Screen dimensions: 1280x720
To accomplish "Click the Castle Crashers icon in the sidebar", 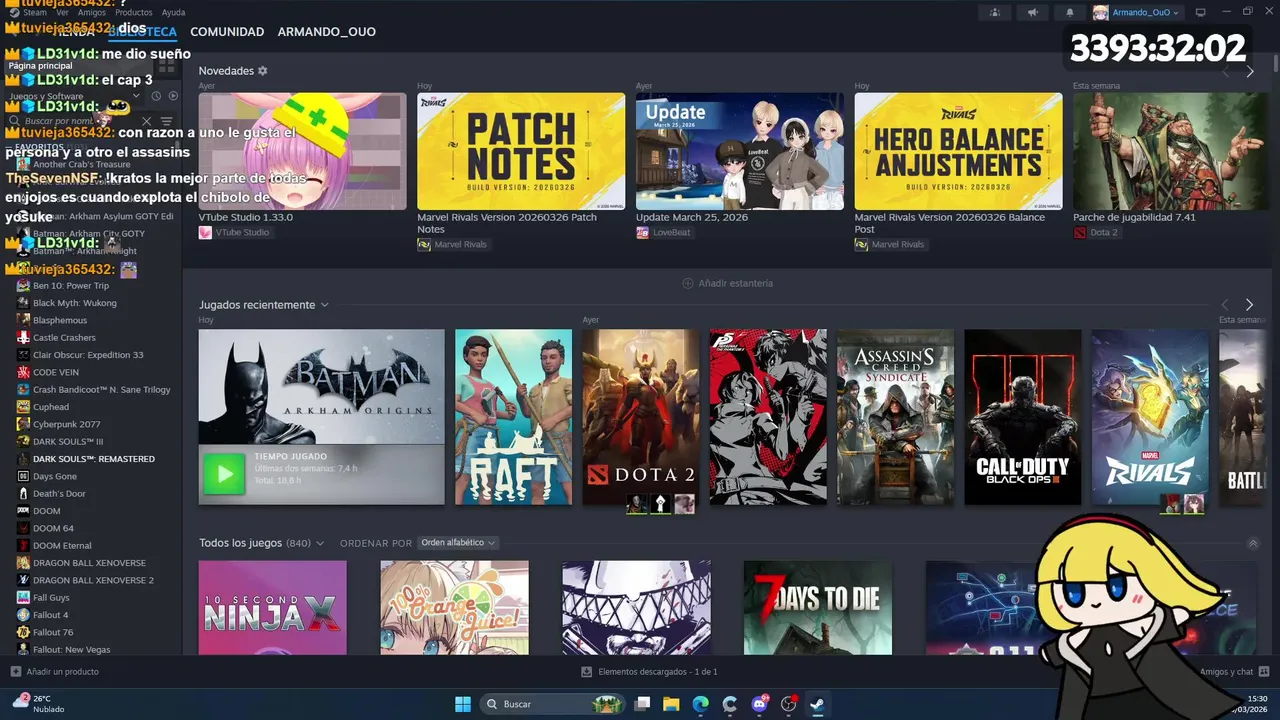I will [23, 338].
